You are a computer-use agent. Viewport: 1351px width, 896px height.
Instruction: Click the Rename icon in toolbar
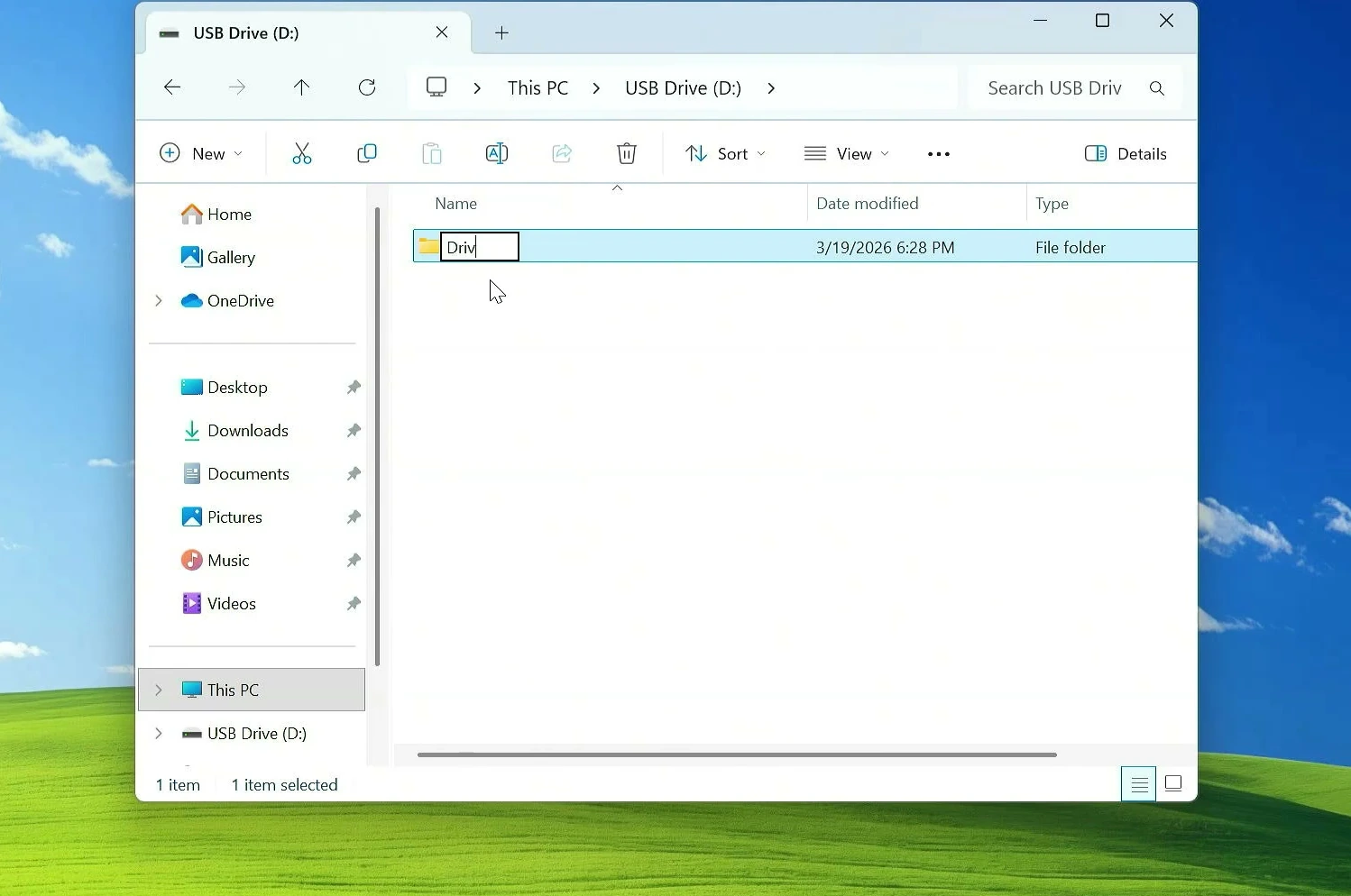pos(497,154)
